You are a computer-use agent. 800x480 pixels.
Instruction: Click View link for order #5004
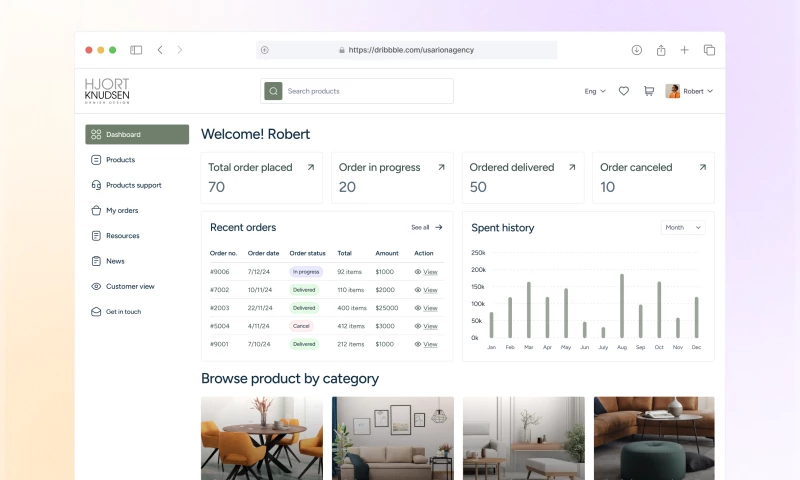(430, 326)
